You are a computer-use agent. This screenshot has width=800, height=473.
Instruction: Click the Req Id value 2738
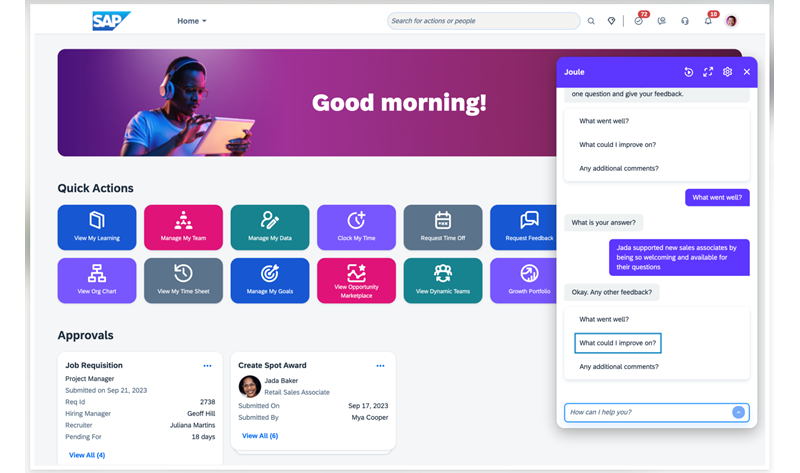coord(208,402)
